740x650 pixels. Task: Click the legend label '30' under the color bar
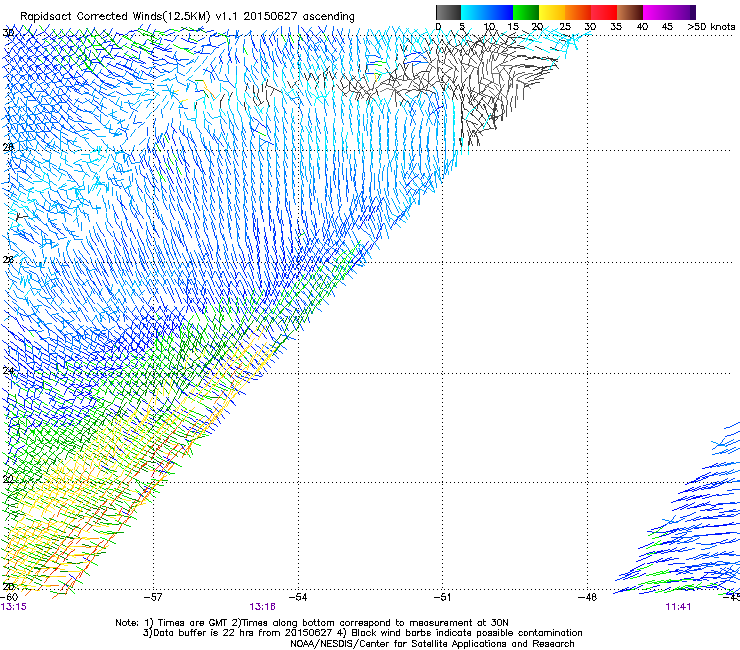tap(590, 27)
